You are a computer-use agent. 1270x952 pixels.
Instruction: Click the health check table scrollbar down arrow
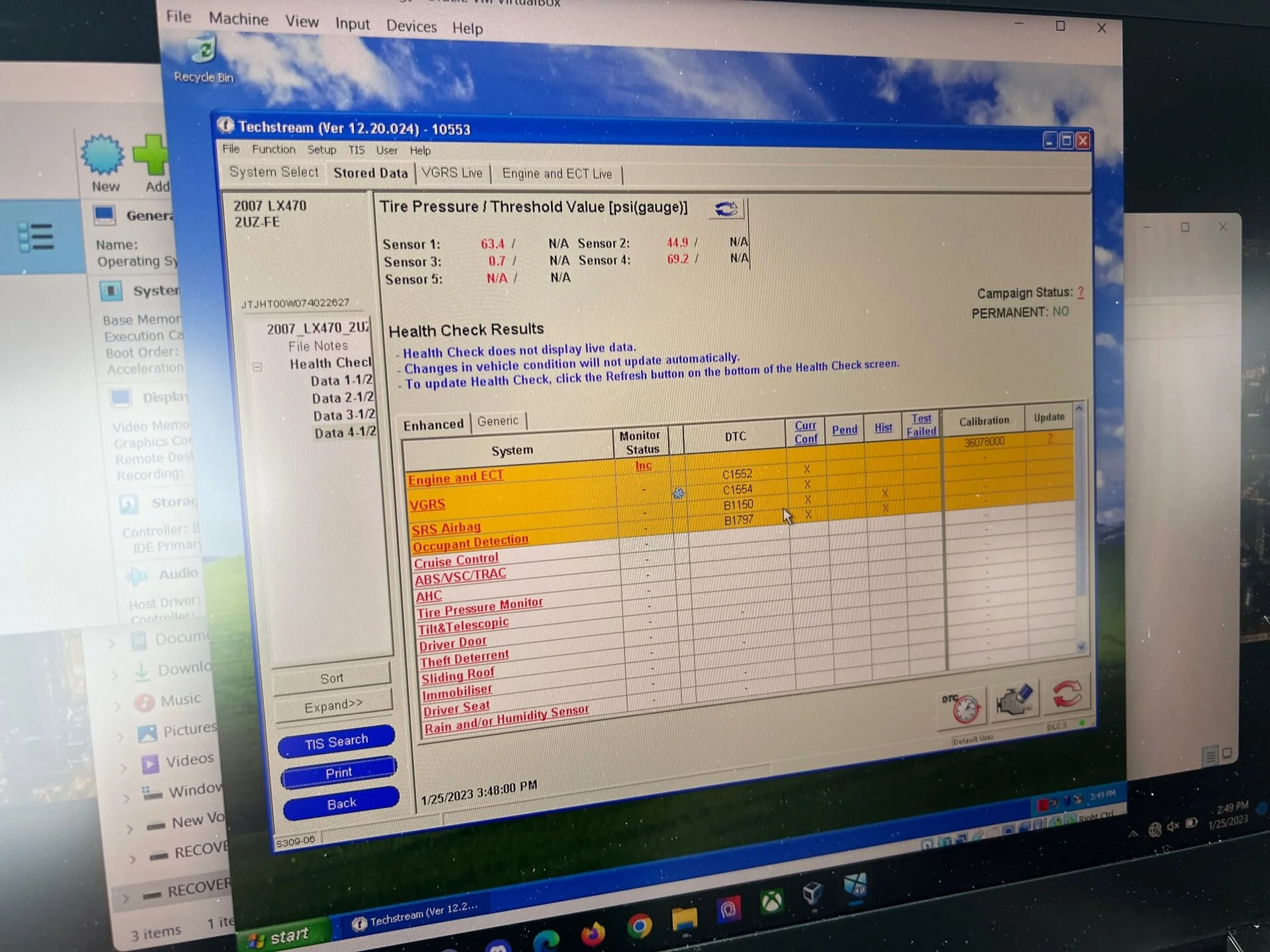pos(1081,647)
